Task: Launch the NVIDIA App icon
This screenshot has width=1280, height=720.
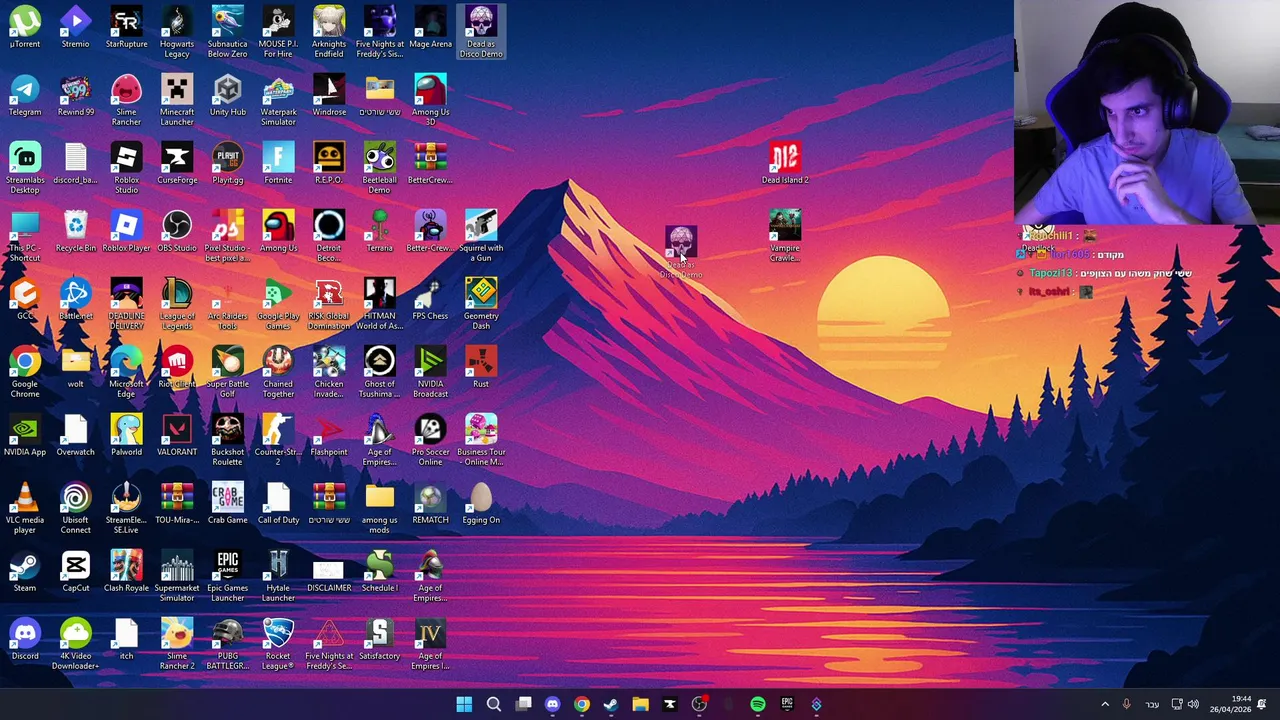Action: click(25, 436)
